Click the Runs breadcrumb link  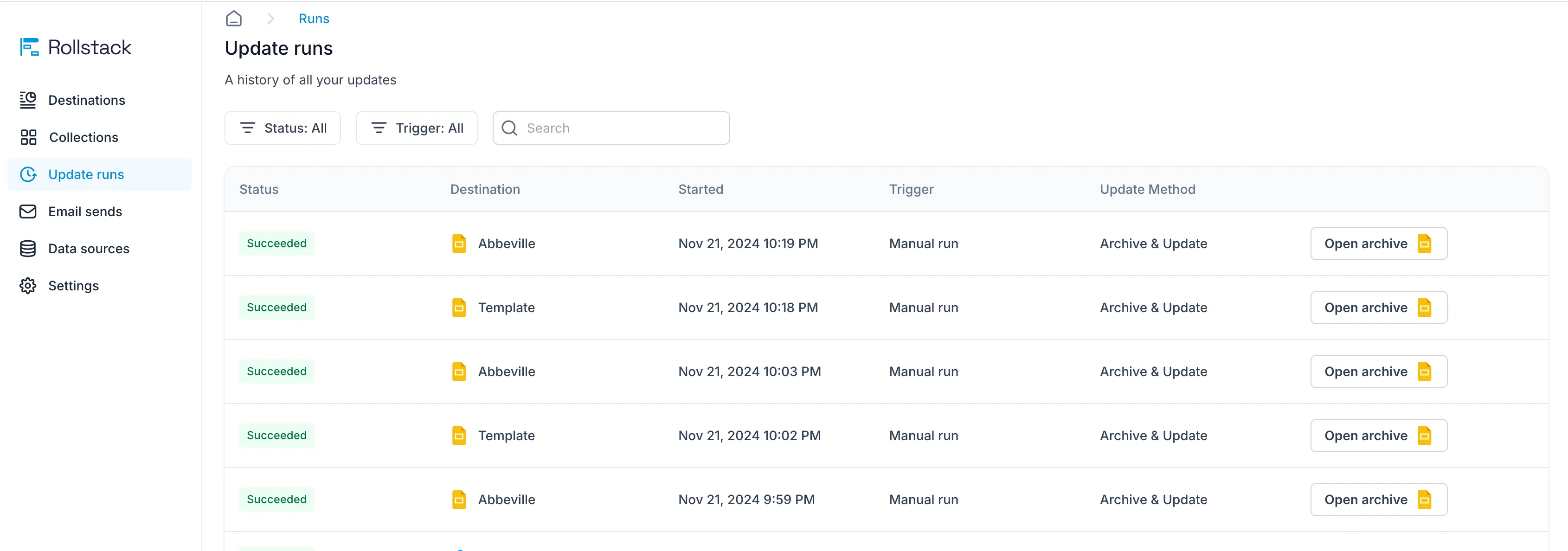(314, 19)
